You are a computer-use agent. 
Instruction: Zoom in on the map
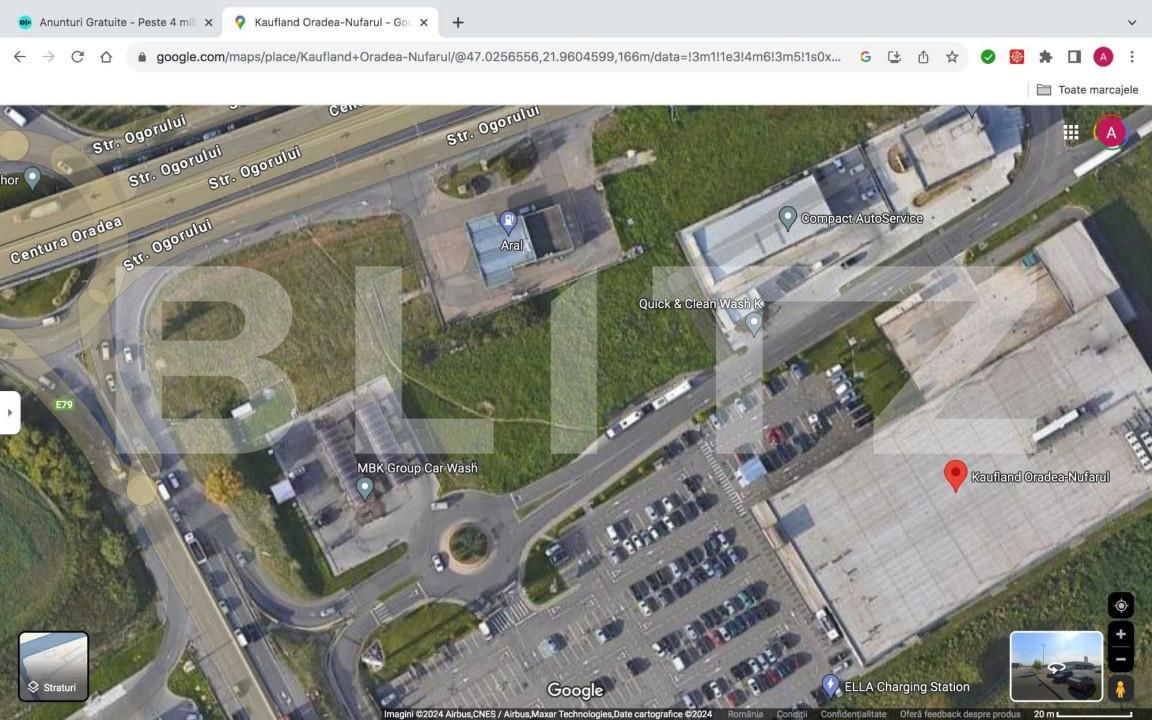[x=1121, y=634]
